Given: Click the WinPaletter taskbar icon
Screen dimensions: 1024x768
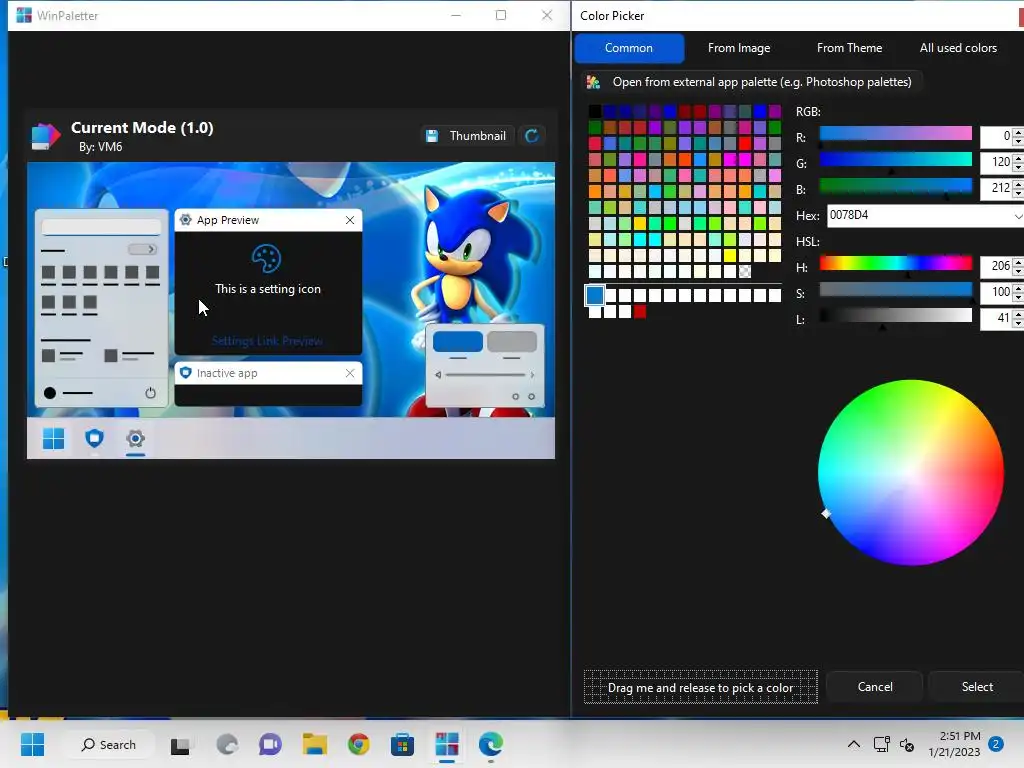Looking at the screenshot, I should pyautogui.click(x=447, y=744).
